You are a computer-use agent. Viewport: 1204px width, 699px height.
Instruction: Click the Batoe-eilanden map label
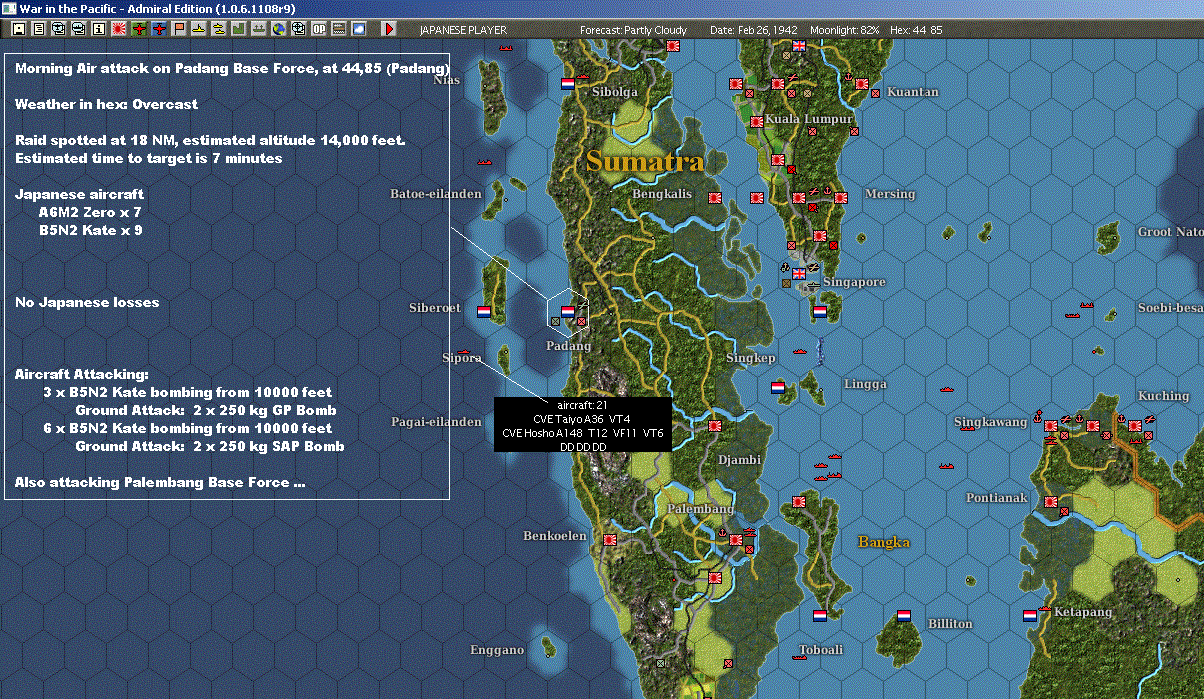[x=436, y=194]
